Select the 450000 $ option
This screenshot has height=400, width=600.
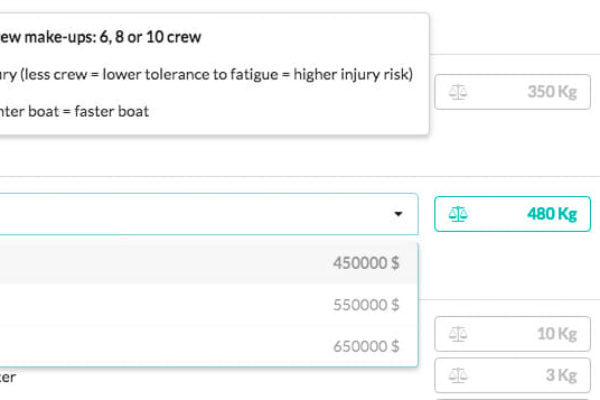[209, 263]
